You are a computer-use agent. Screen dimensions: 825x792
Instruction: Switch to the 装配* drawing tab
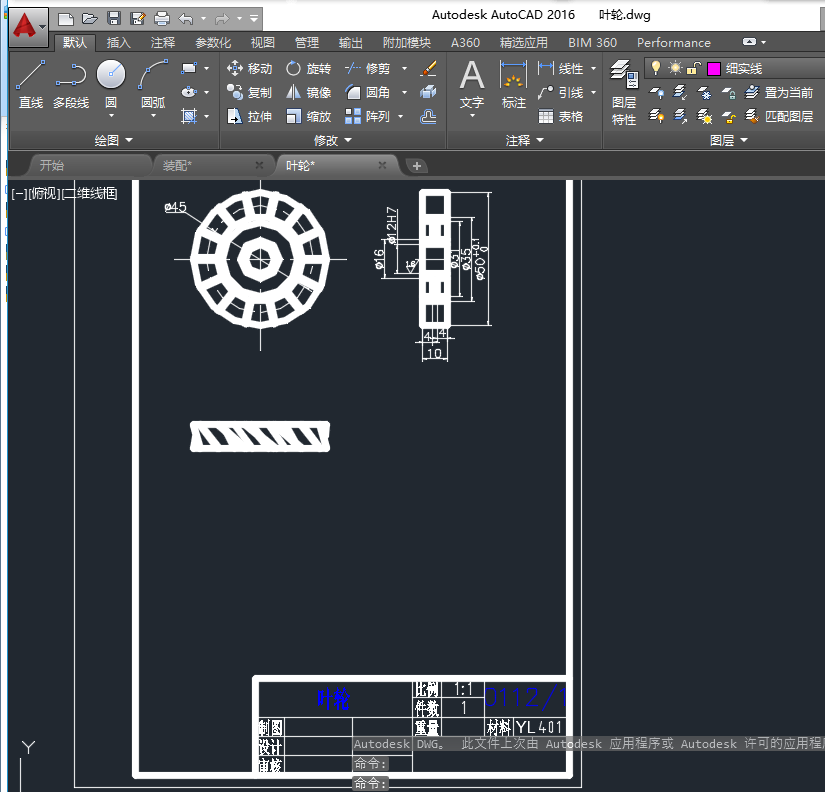[177, 165]
